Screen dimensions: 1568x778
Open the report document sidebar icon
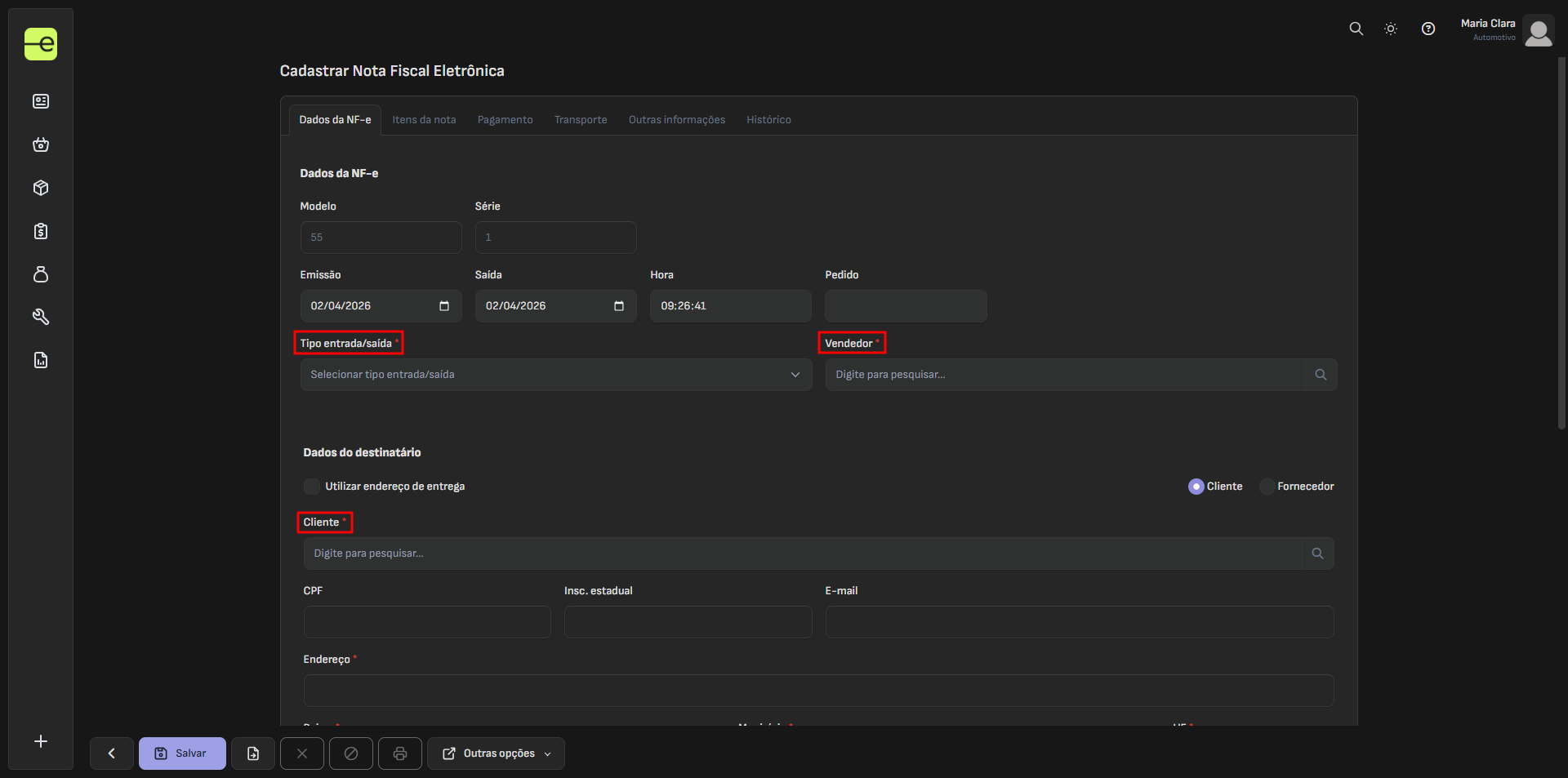point(41,360)
